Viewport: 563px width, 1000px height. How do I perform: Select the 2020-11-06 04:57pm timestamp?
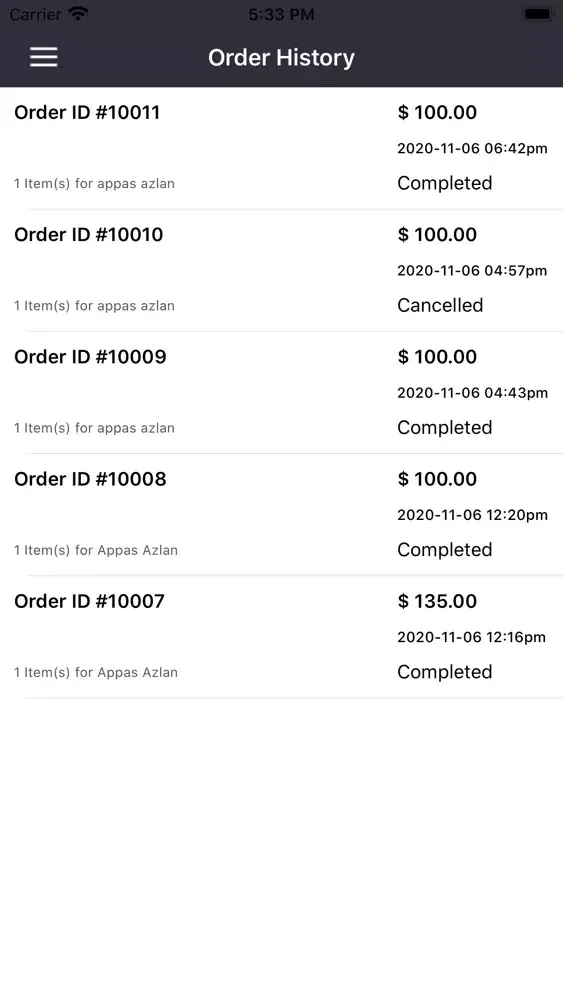472,270
